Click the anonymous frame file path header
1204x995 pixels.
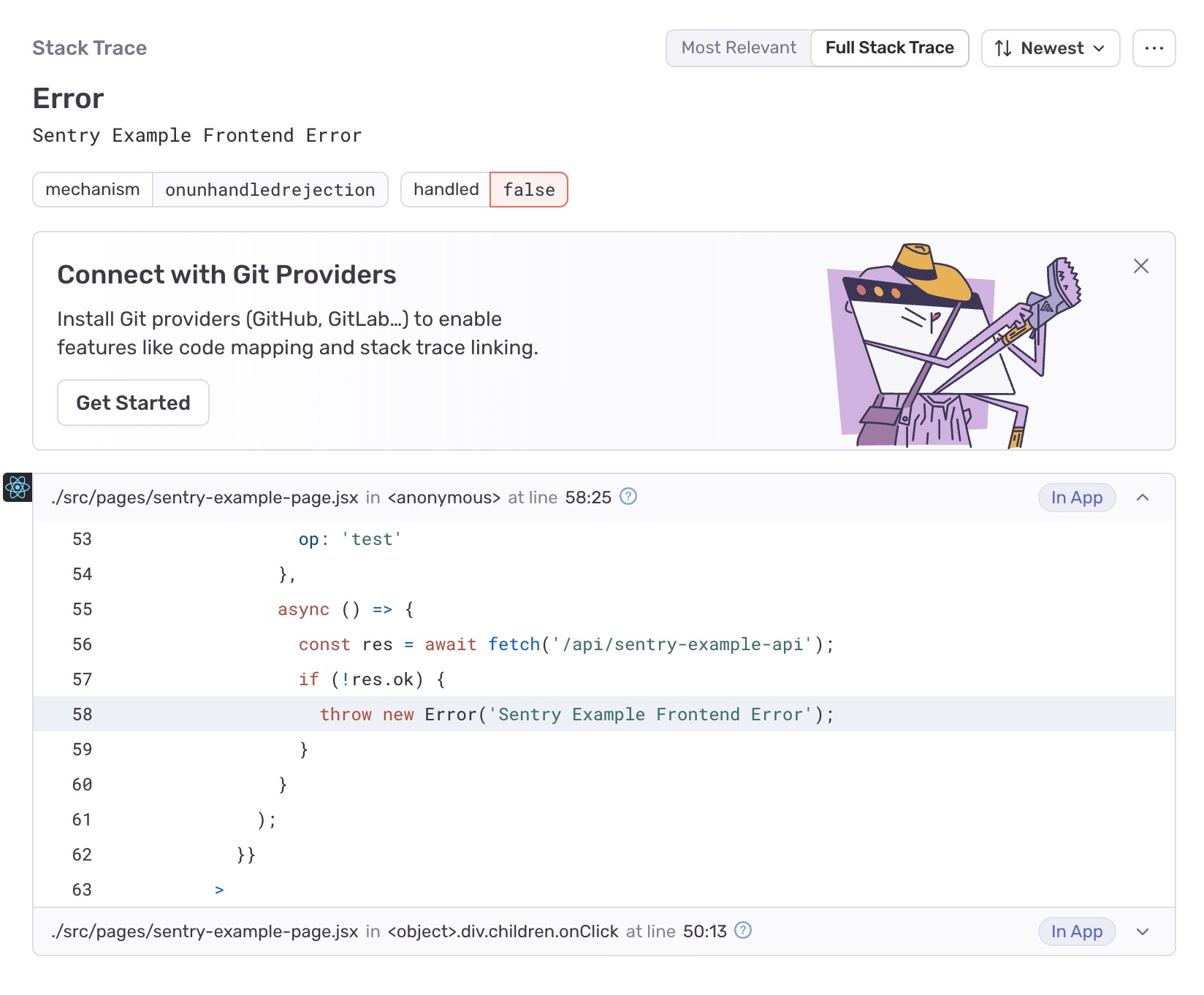pos(205,497)
